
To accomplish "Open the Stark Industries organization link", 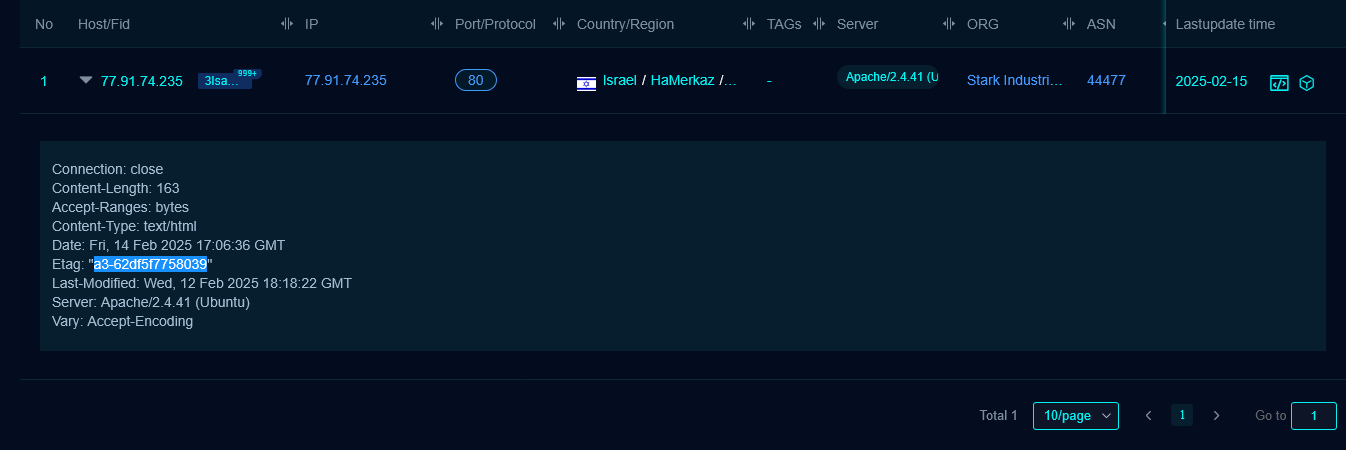I will point(1014,81).
